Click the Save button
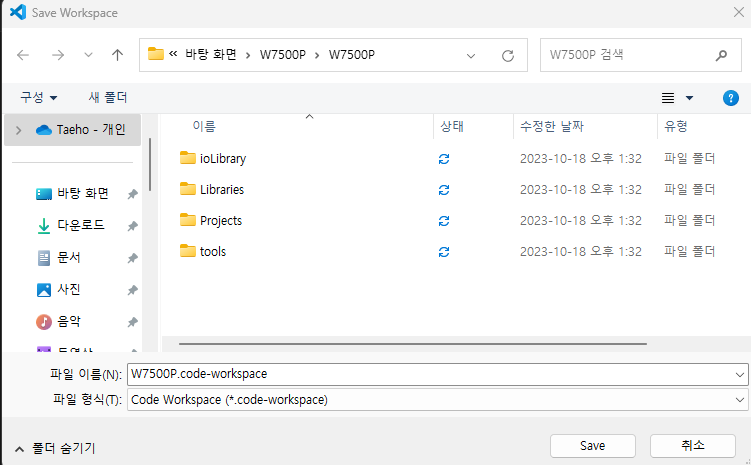The width and height of the screenshot is (751, 465). pos(592,446)
